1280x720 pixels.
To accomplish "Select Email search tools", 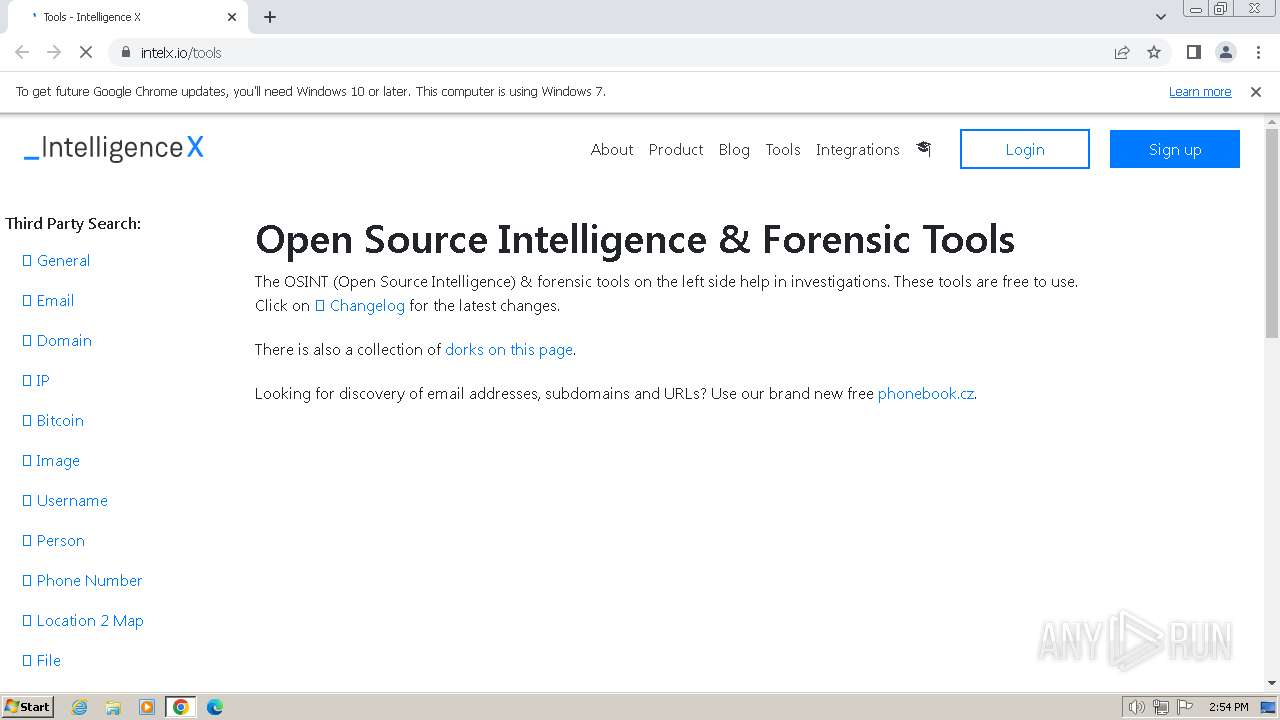I will 48,300.
